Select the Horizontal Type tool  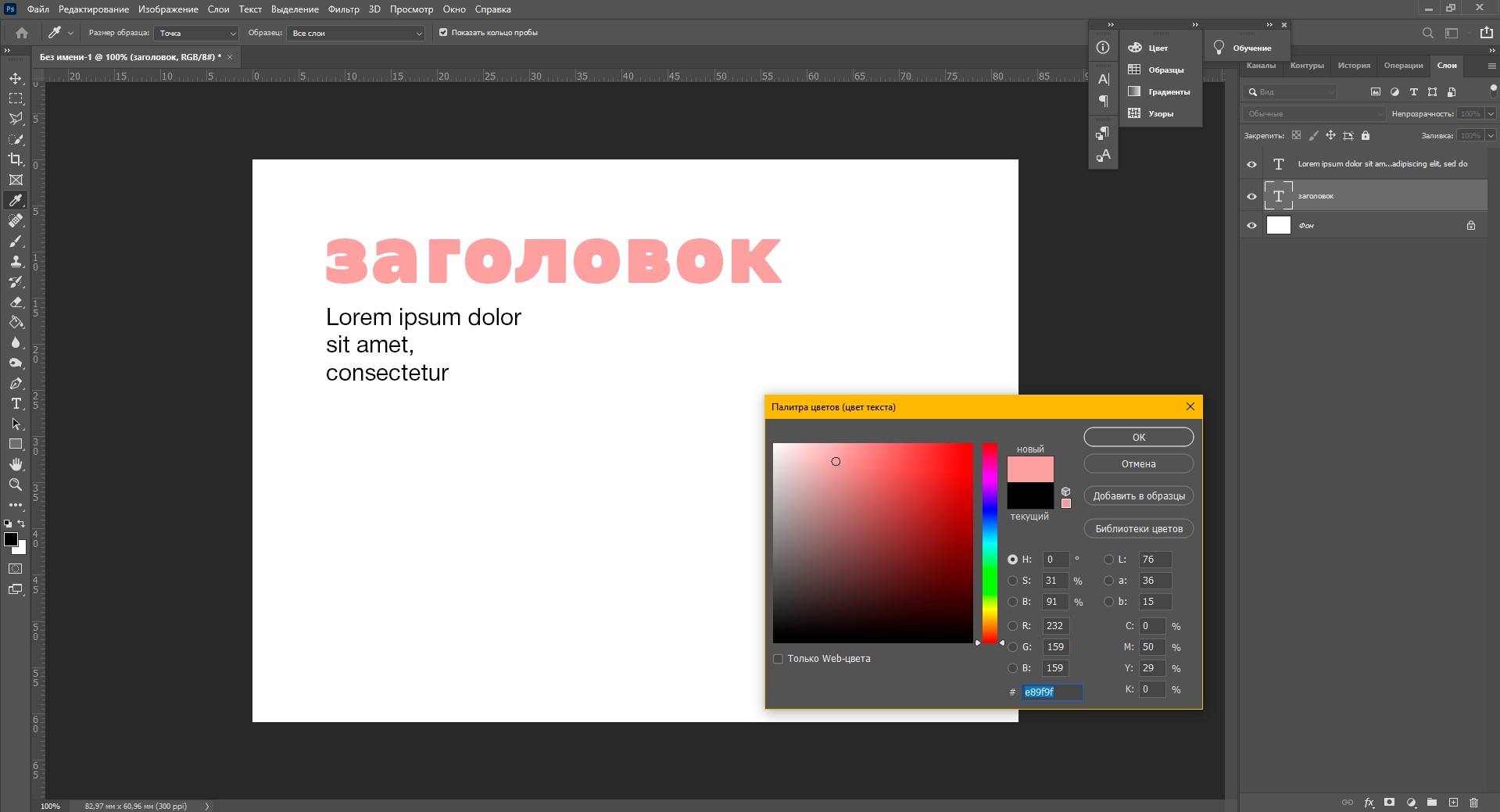(16, 404)
